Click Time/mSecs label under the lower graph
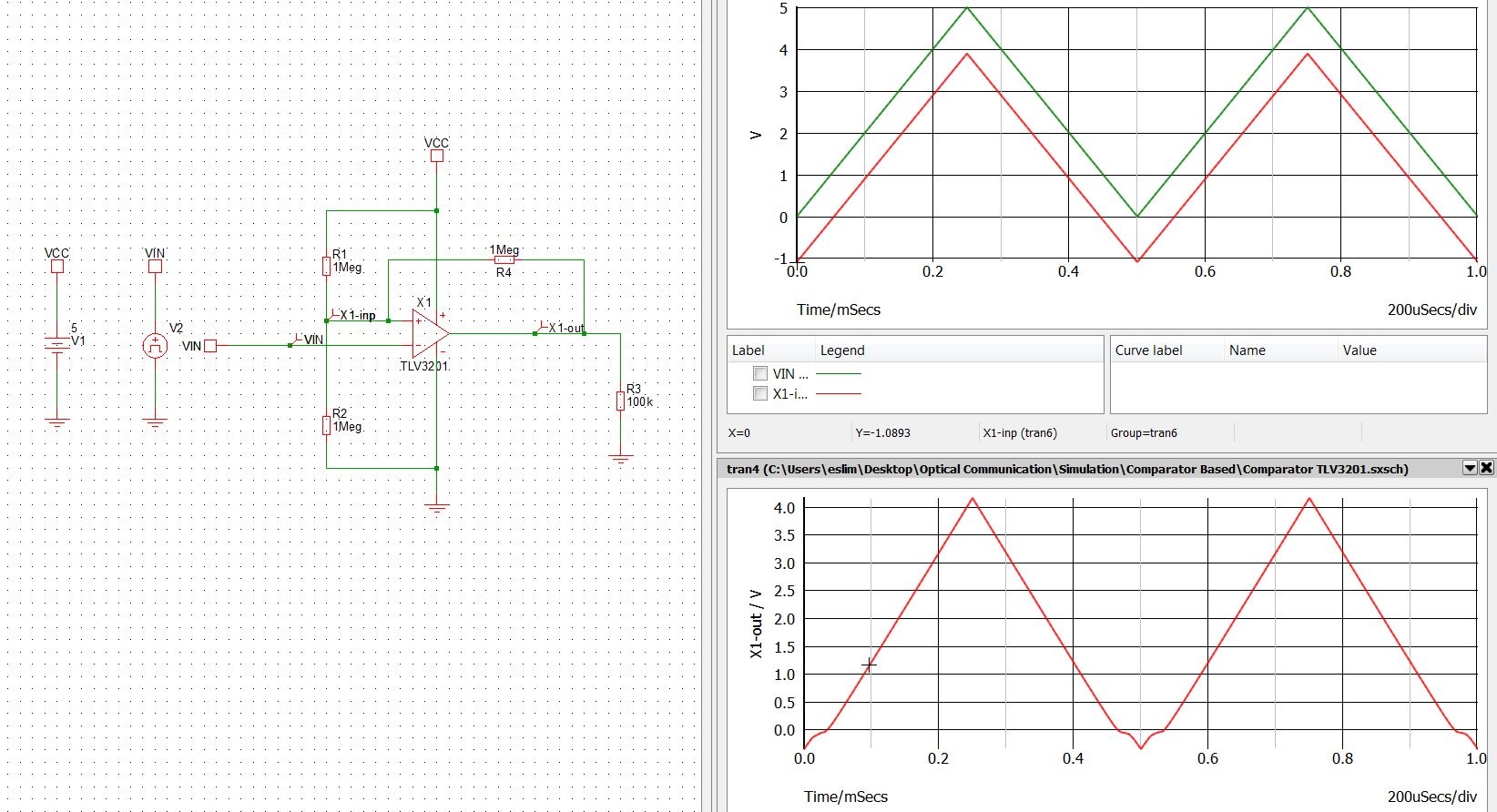Screen dimensions: 1497x812 (x=846, y=797)
